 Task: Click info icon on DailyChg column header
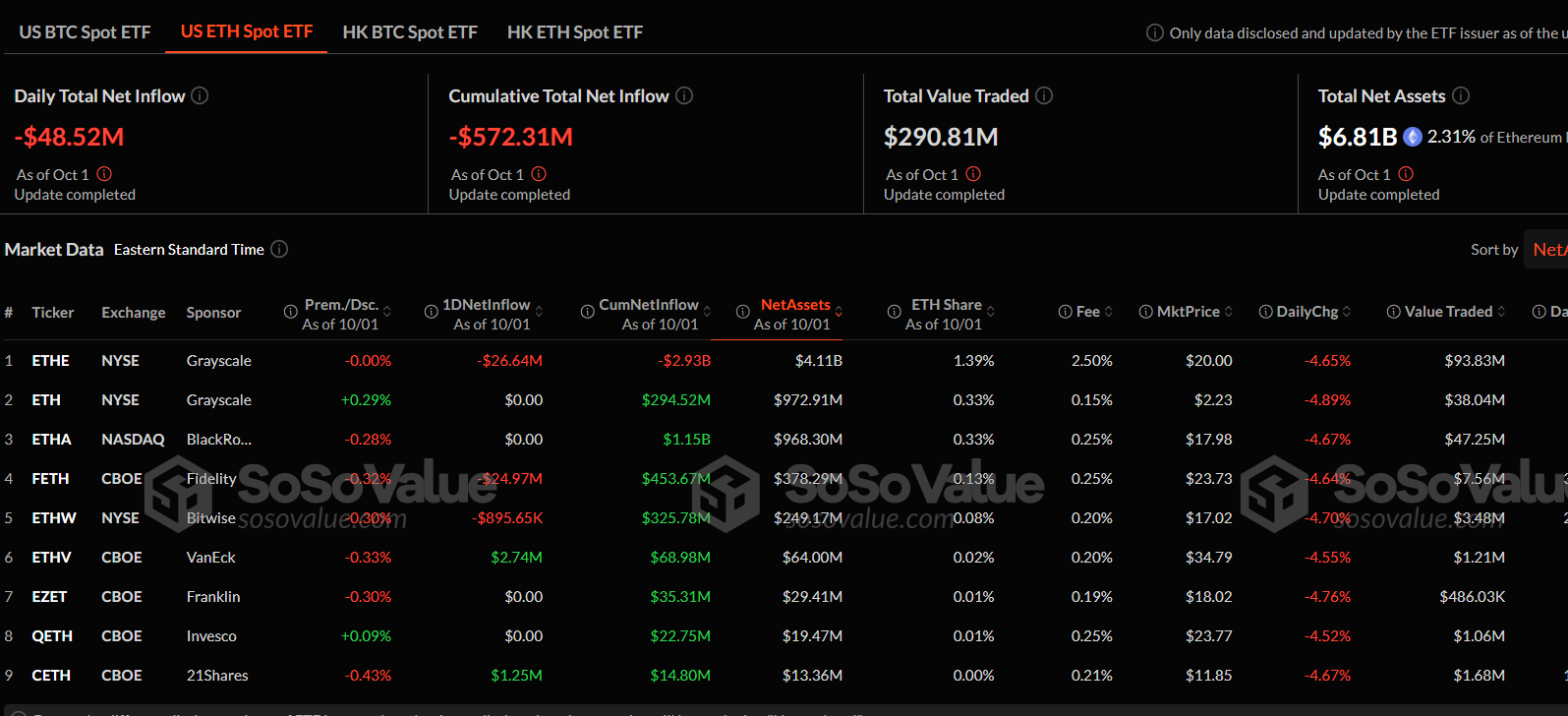coord(1266,312)
